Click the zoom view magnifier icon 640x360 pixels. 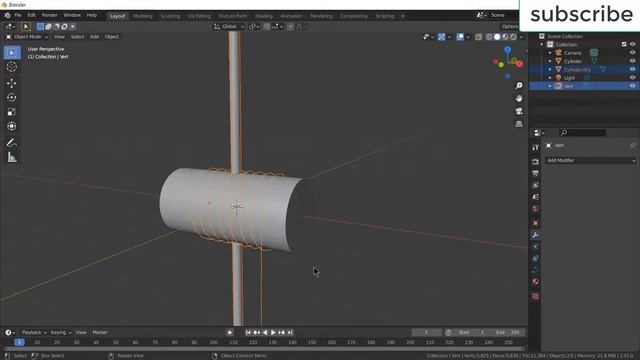point(519,86)
